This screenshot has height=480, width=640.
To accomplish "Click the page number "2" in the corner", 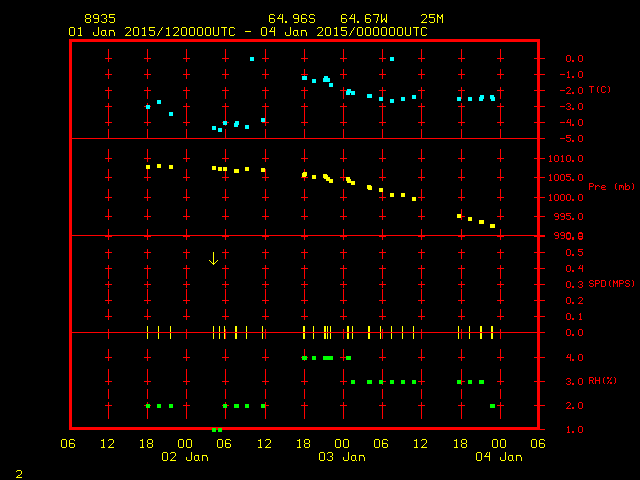I will click(19, 474).
